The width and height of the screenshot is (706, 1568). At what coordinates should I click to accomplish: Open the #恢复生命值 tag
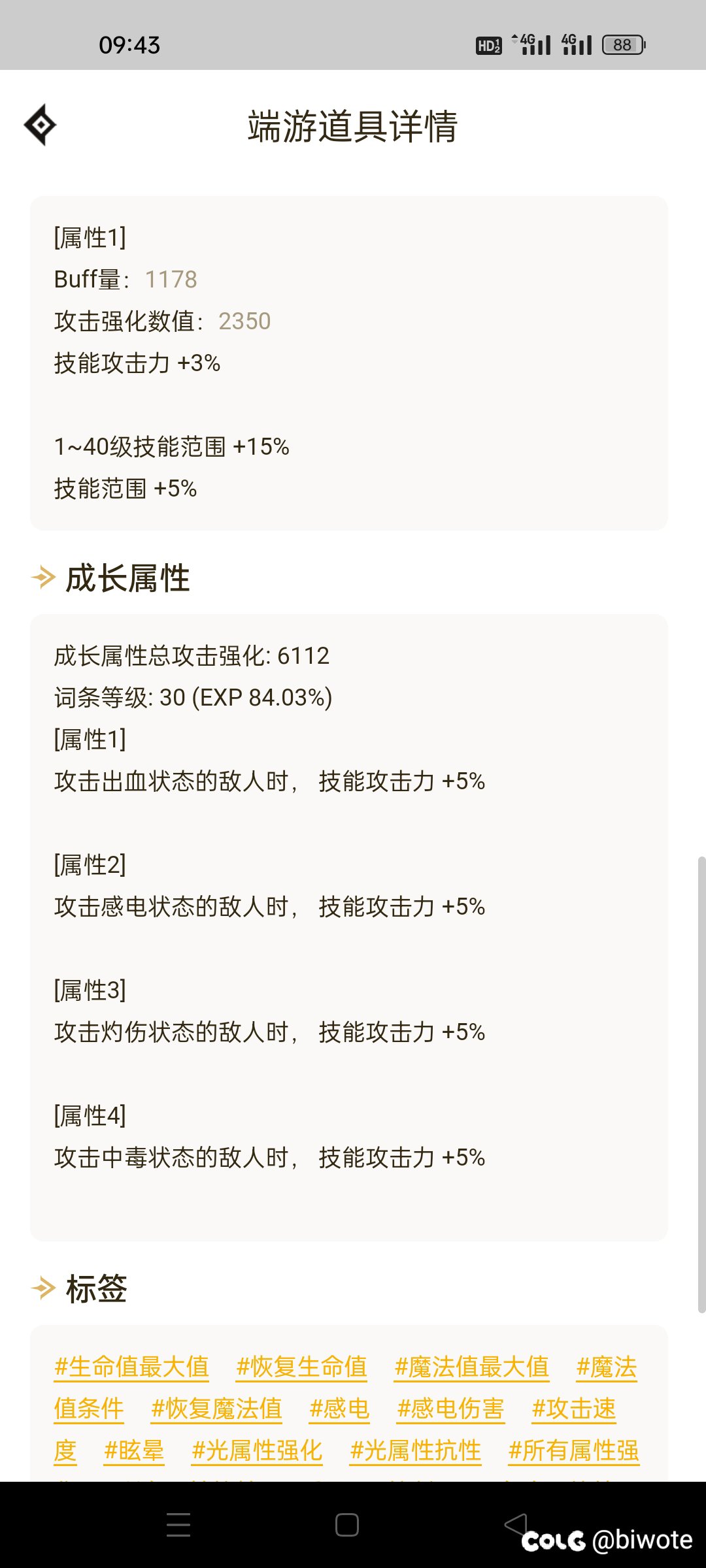[301, 1367]
